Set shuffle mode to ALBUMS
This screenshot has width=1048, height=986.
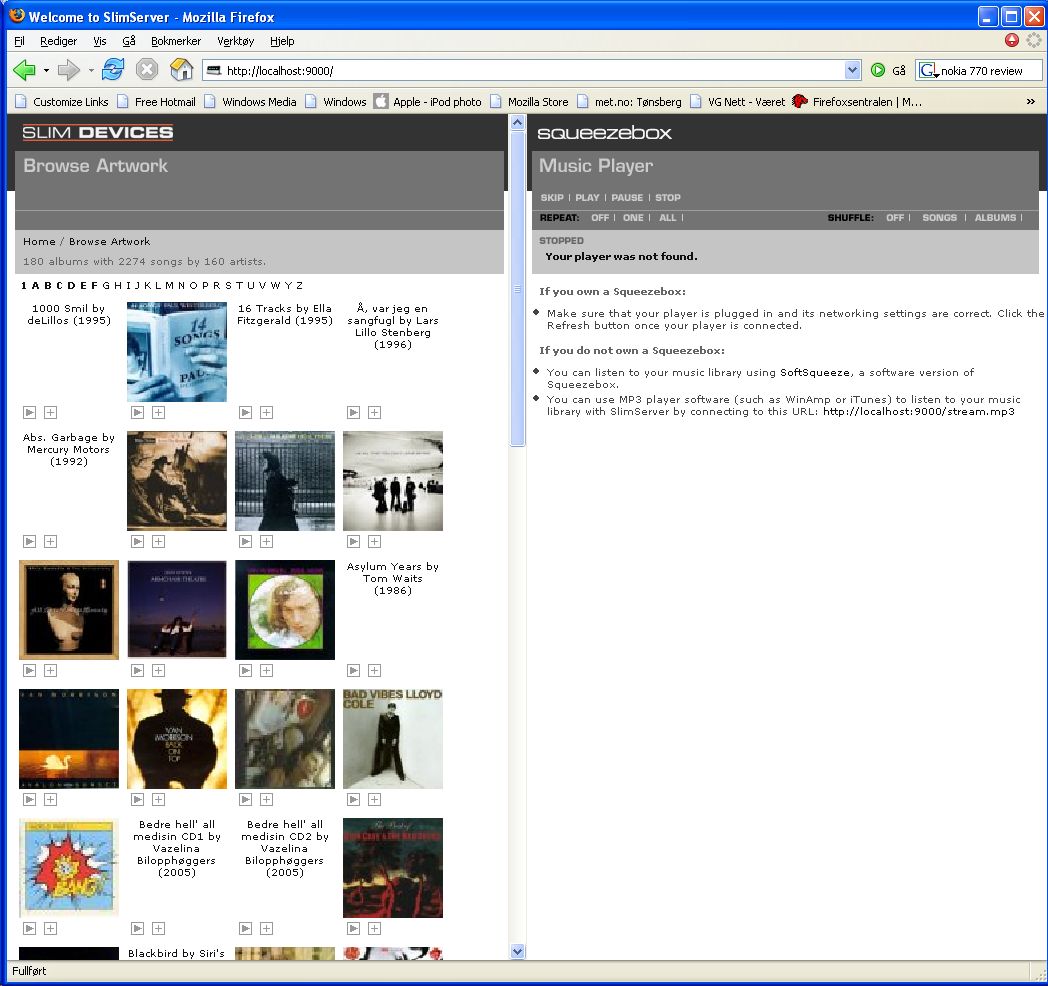point(995,218)
